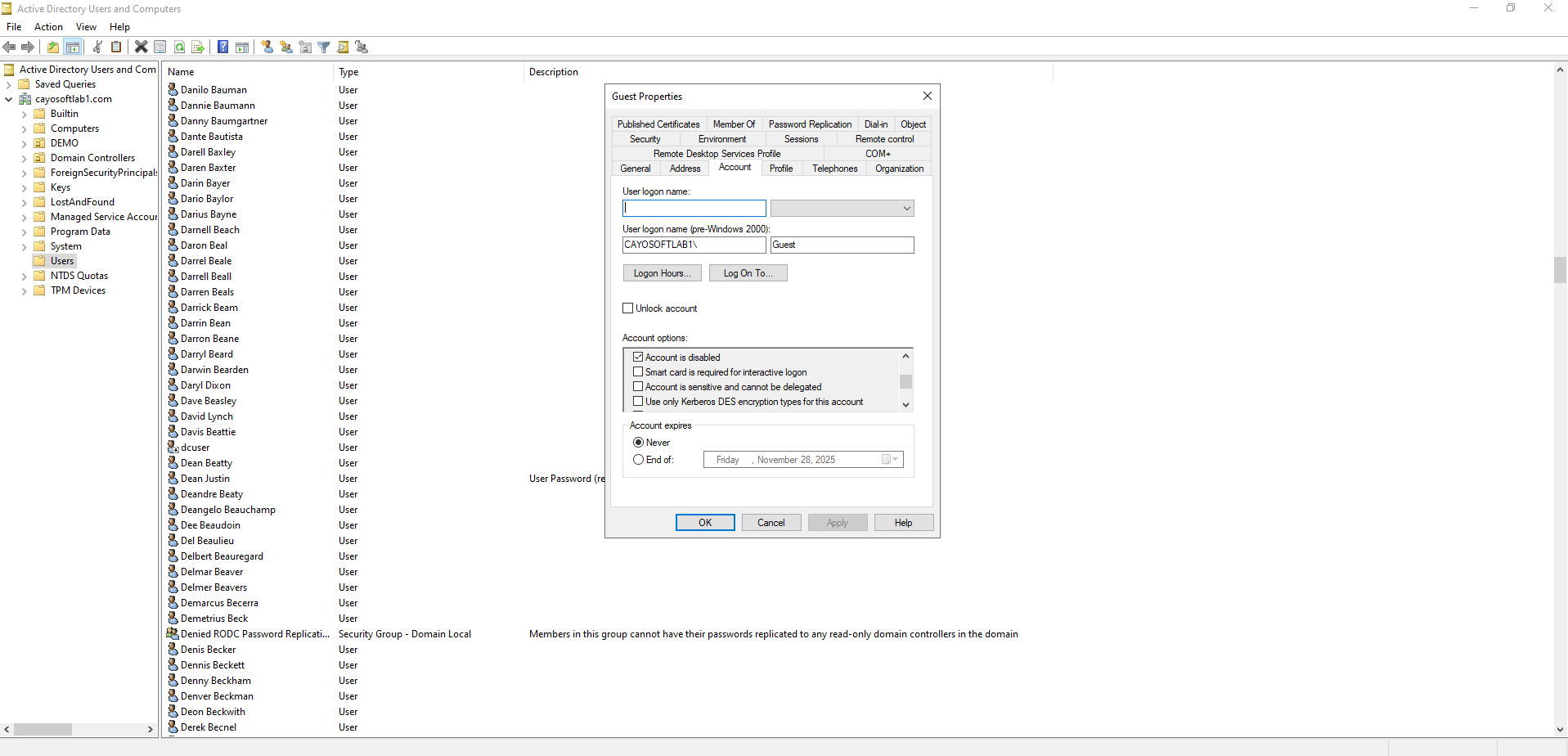
Task: Click the Create New Group toolbar icon
Action: (285, 47)
